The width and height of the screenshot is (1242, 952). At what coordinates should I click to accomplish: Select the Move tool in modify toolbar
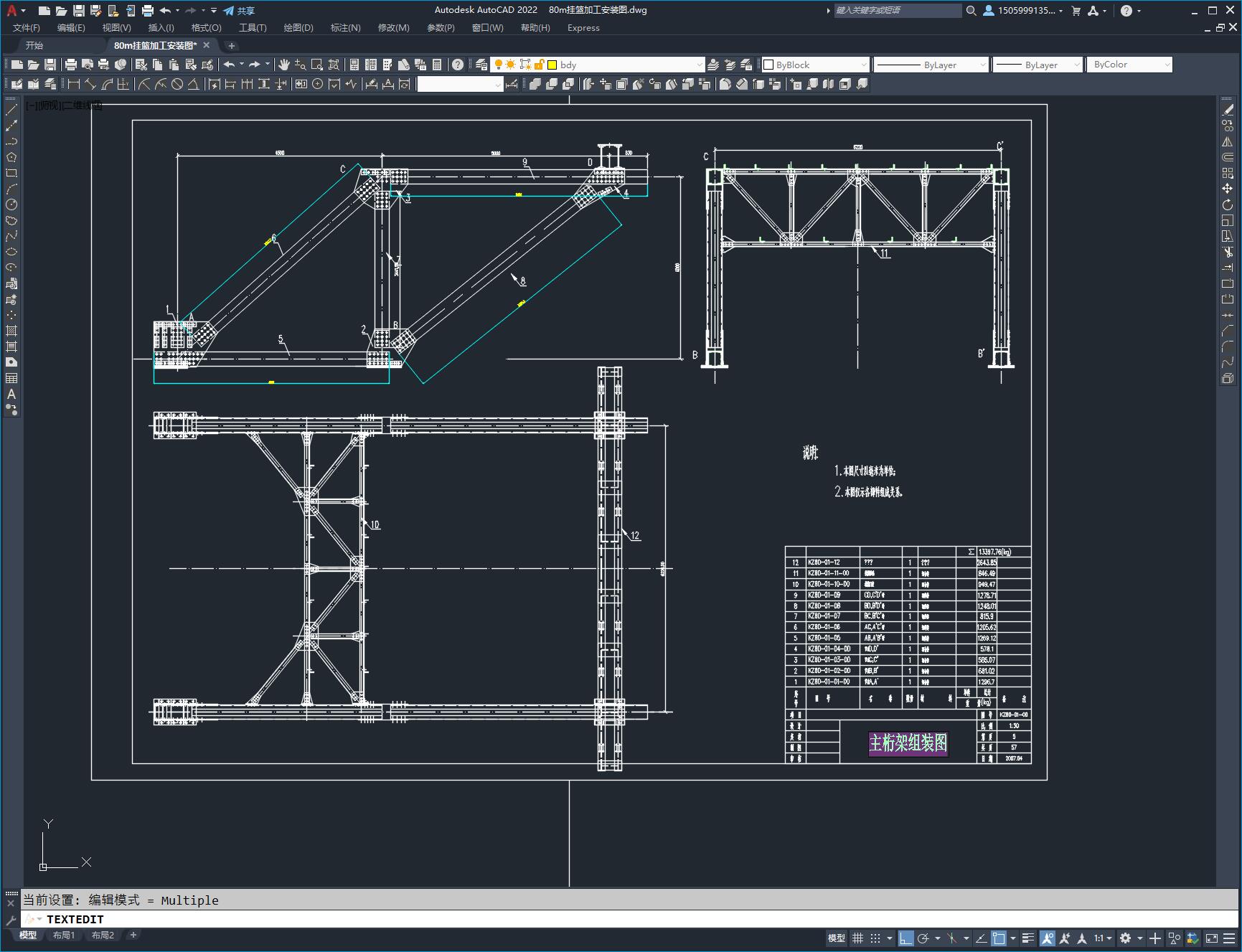[x=1228, y=189]
